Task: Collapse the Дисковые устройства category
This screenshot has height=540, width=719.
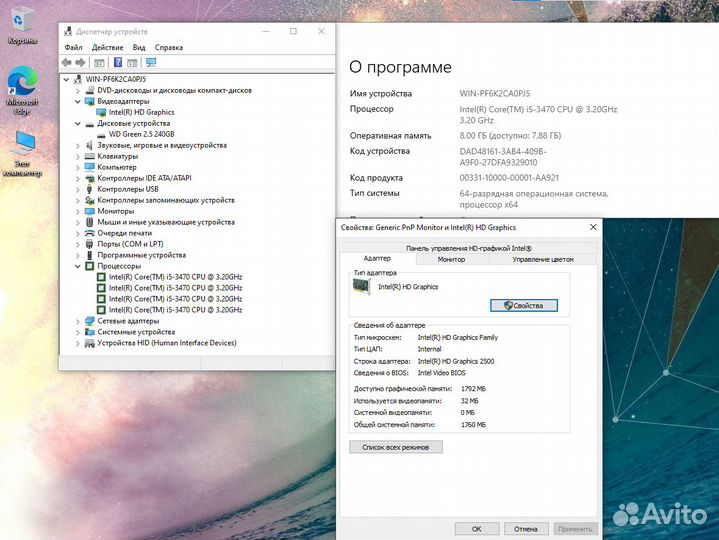Action: pyautogui.click(x=78, y=123)
